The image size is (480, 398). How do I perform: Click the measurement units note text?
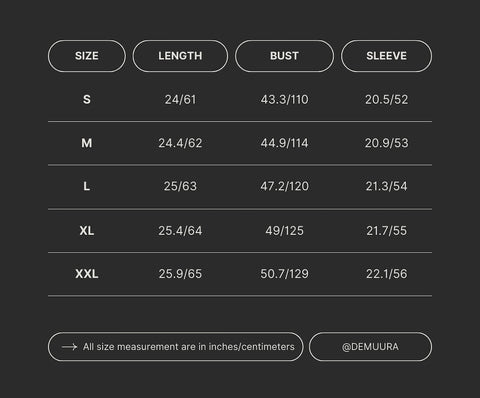click(x=189, y=347)
